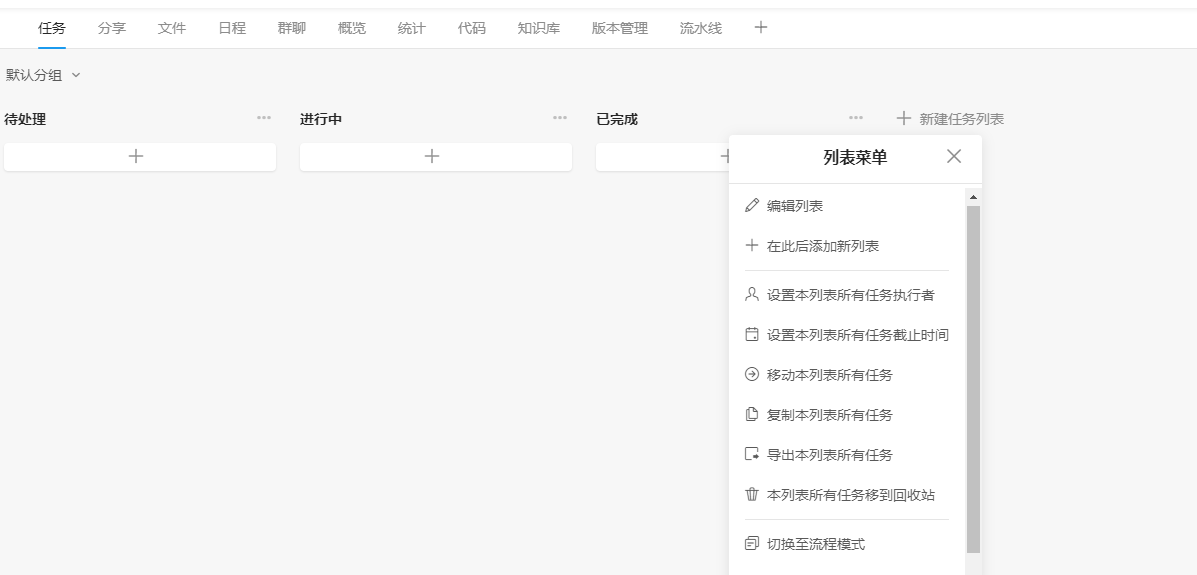Click 新建任务列表 to create a list

[x=950, y=118]
